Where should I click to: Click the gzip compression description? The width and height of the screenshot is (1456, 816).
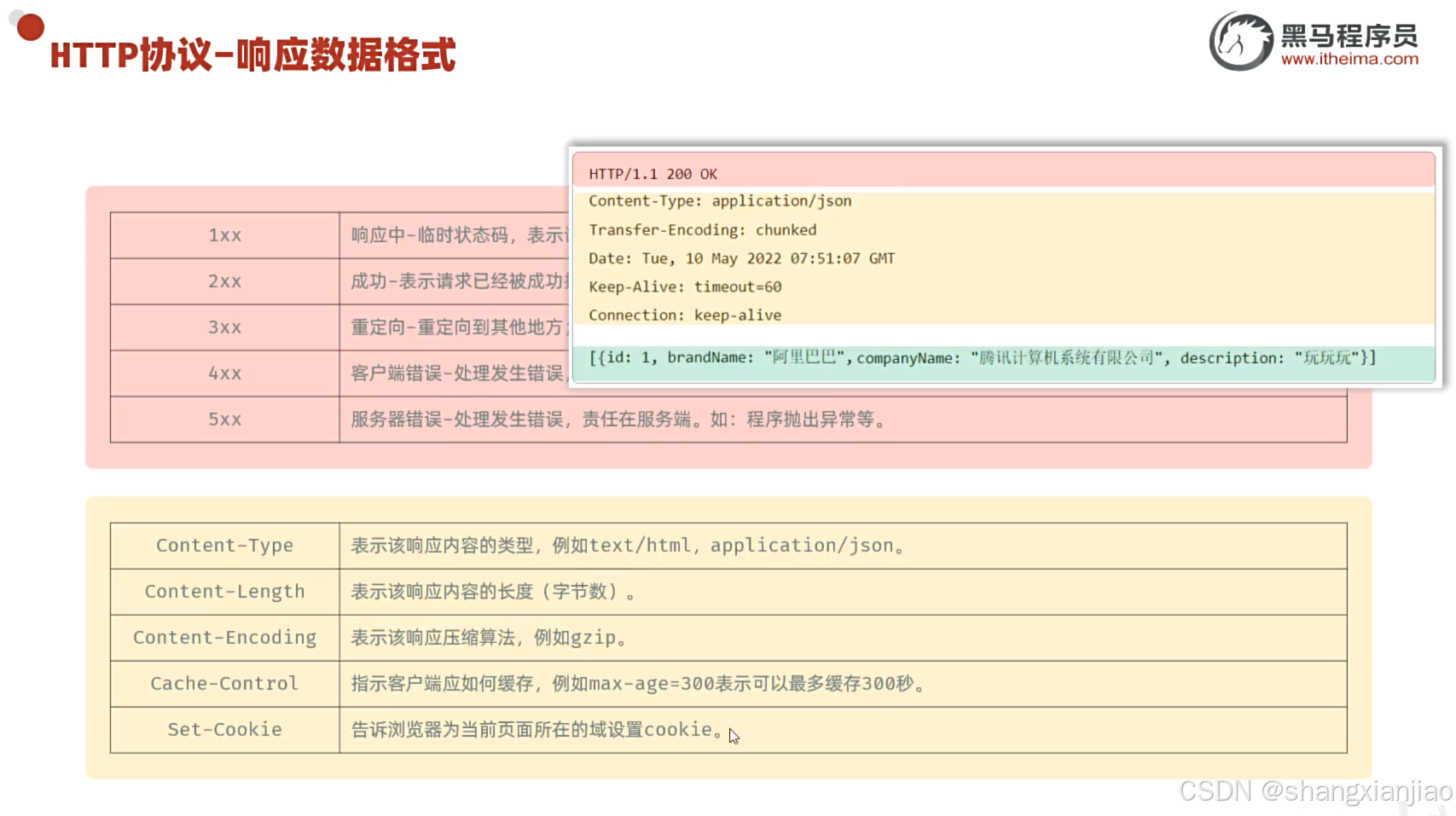[x=489, y=638]
